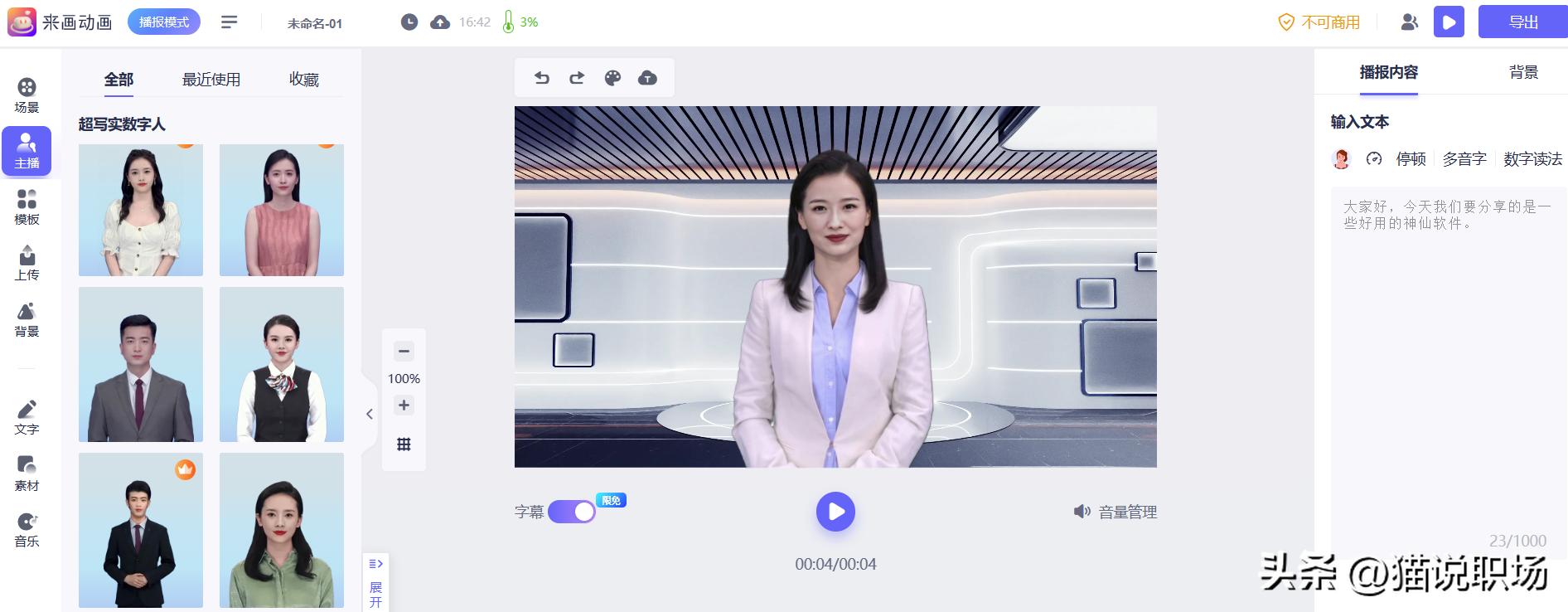Click the 16:42 save time

tap(475, 22)
